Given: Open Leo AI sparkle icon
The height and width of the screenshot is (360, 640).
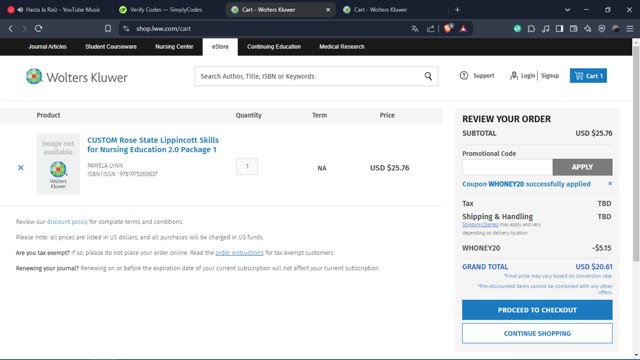Looking at the screenshot, I should pos(587,29).
